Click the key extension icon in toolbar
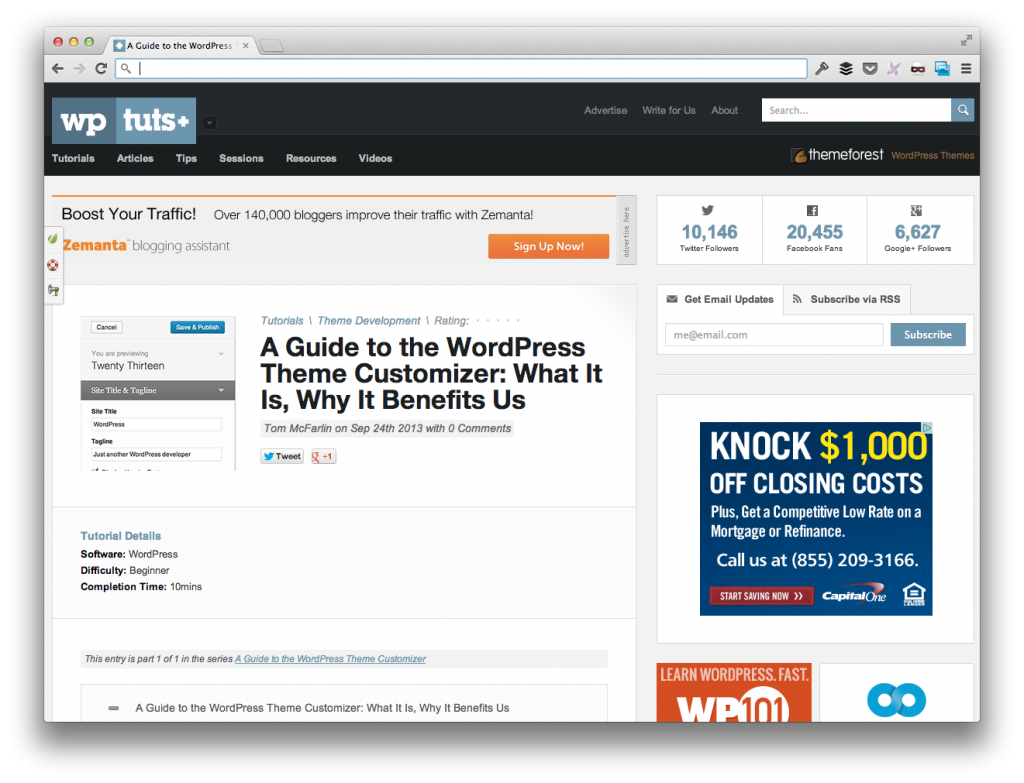 [822, 69]
